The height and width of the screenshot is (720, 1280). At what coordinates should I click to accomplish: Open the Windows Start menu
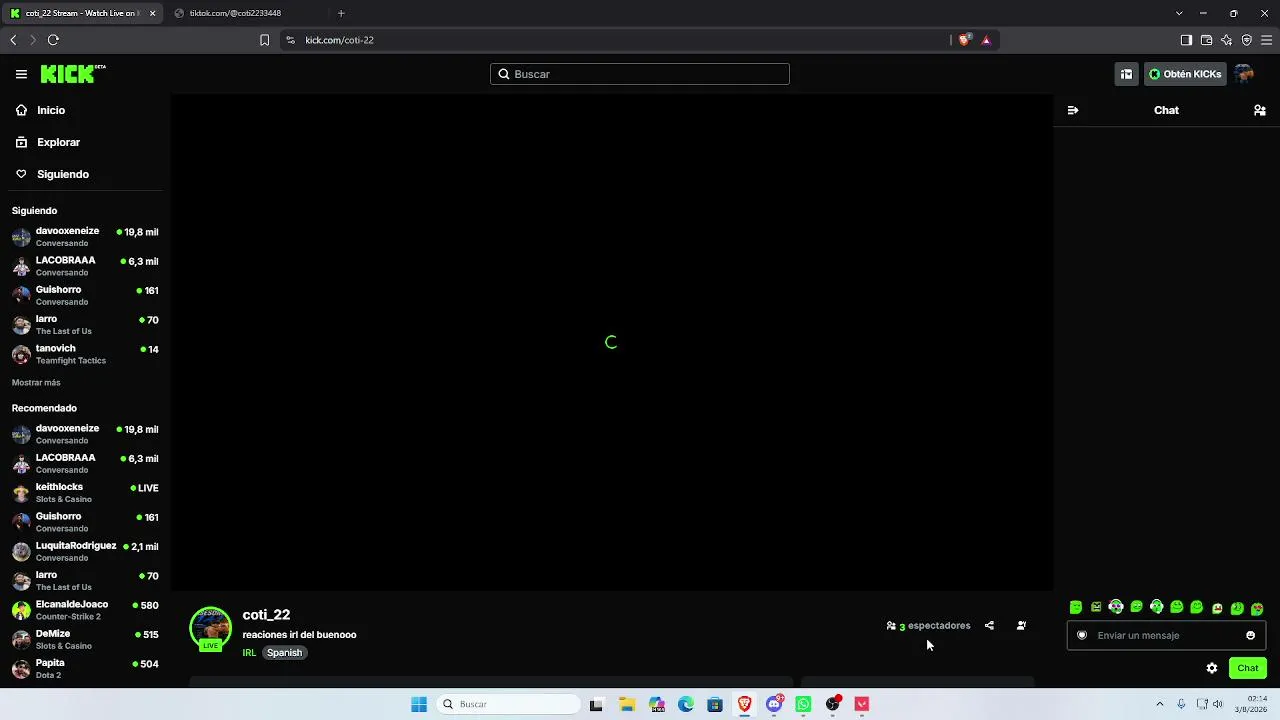pos(419,704)
